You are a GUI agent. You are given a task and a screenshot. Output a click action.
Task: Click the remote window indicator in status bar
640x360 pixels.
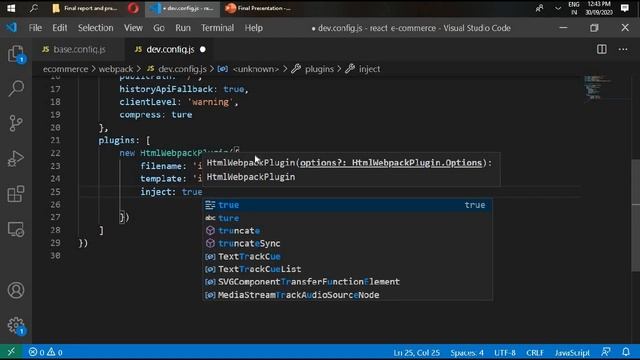(11, 351)
